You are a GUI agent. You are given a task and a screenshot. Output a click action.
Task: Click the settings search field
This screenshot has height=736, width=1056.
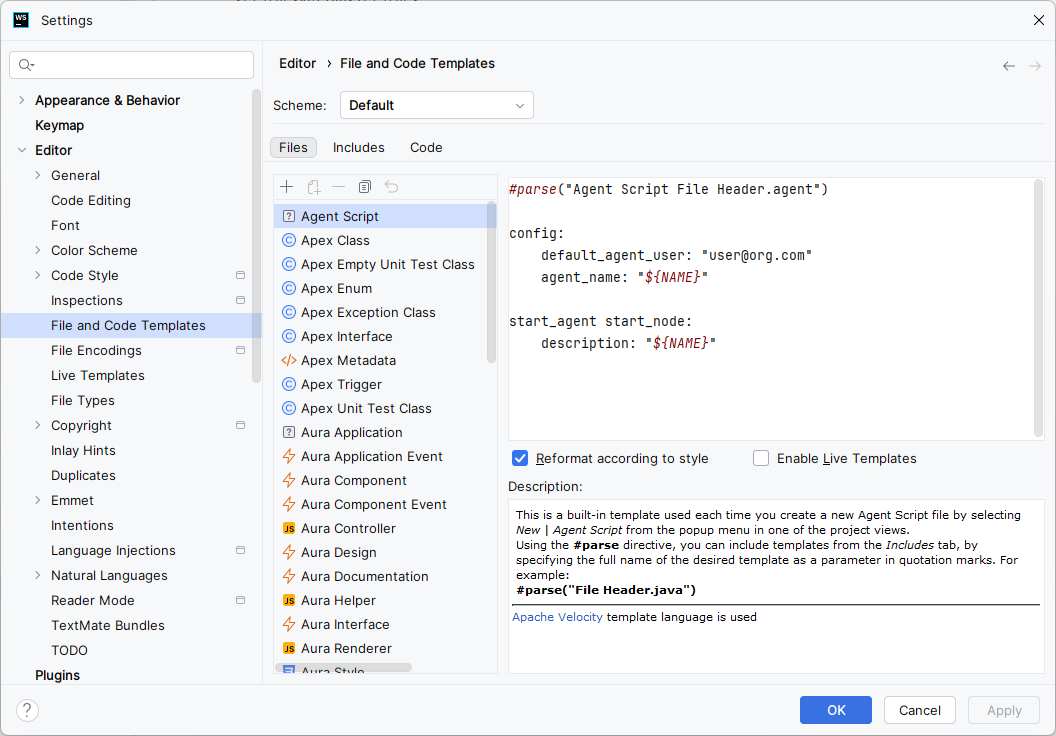point(131,65)
